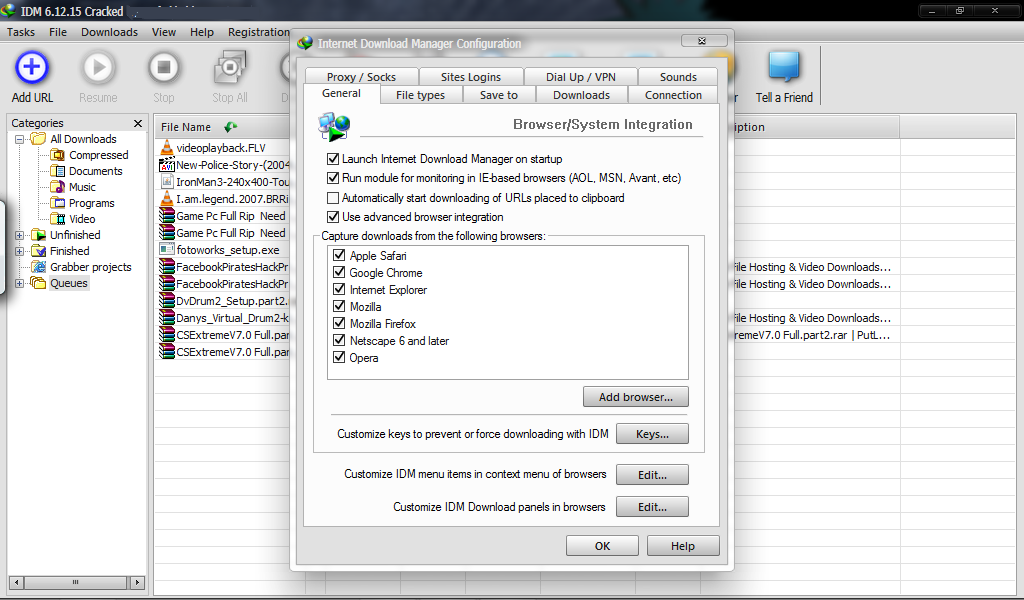
Task: Open the Sites Logins tab
Action: 471,76
